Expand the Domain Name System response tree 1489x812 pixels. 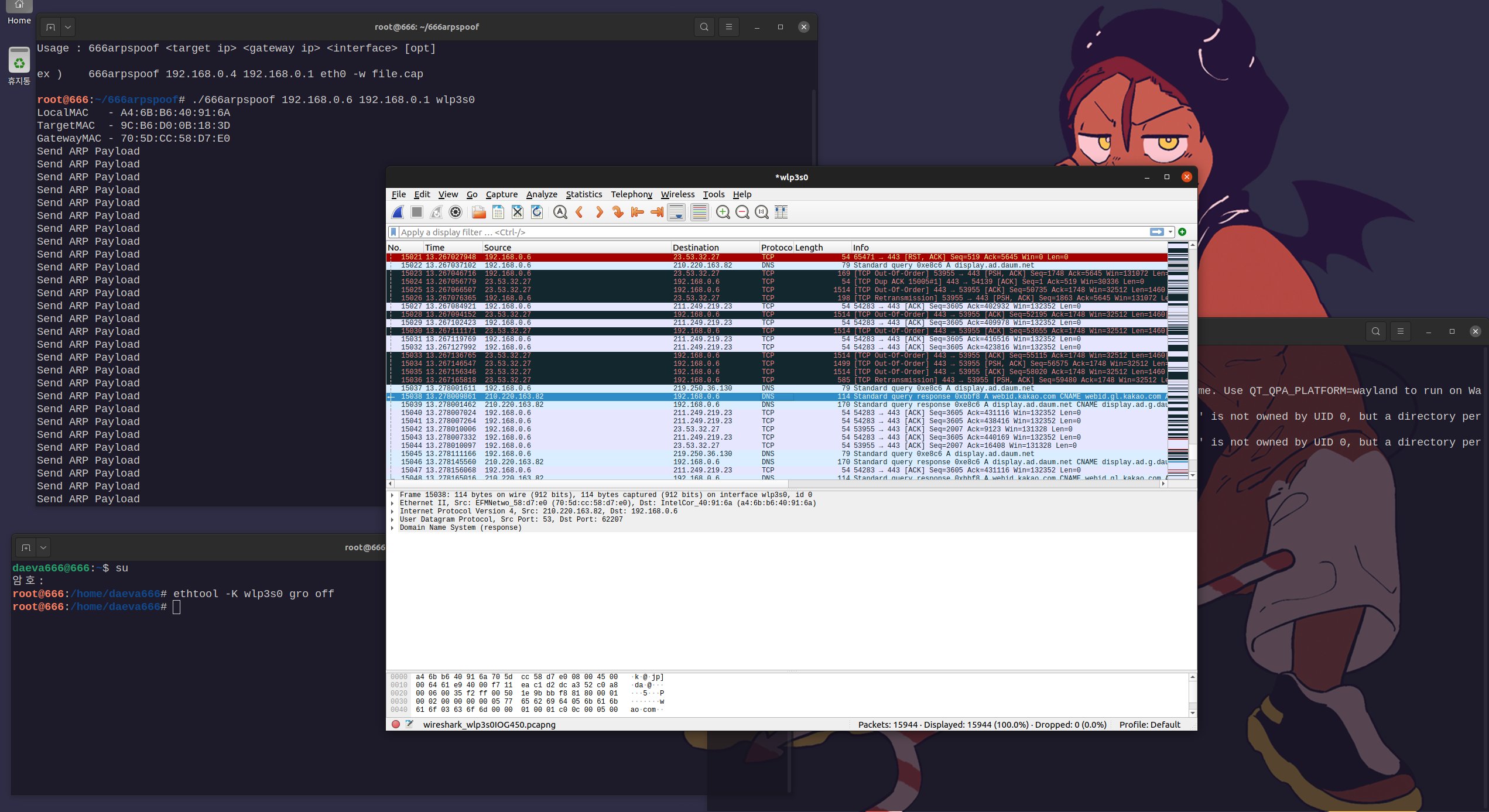point(392,527)
